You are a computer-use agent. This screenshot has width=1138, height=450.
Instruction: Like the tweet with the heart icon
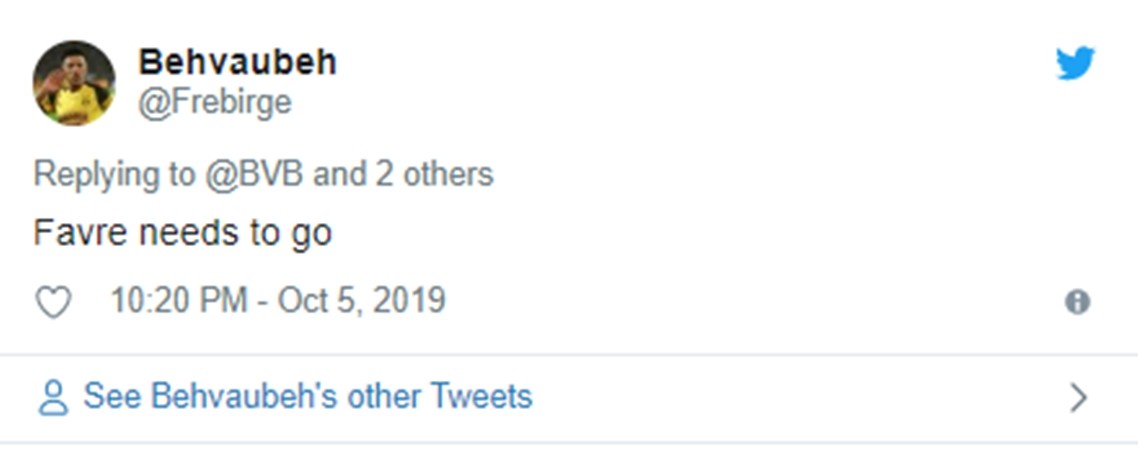click(53, 302)
